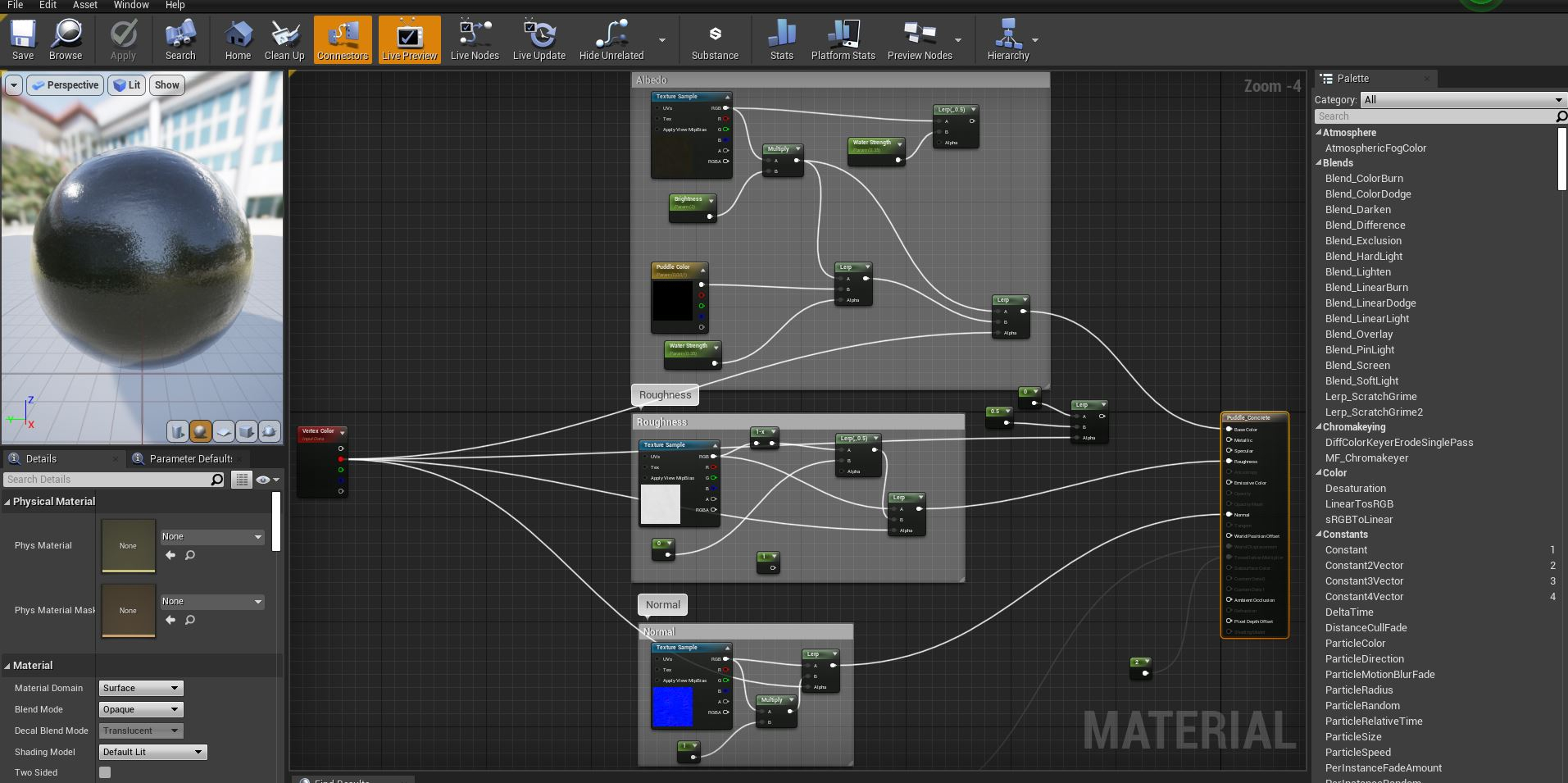
Task: Click the viewport Show button
Action: (166, 85)
